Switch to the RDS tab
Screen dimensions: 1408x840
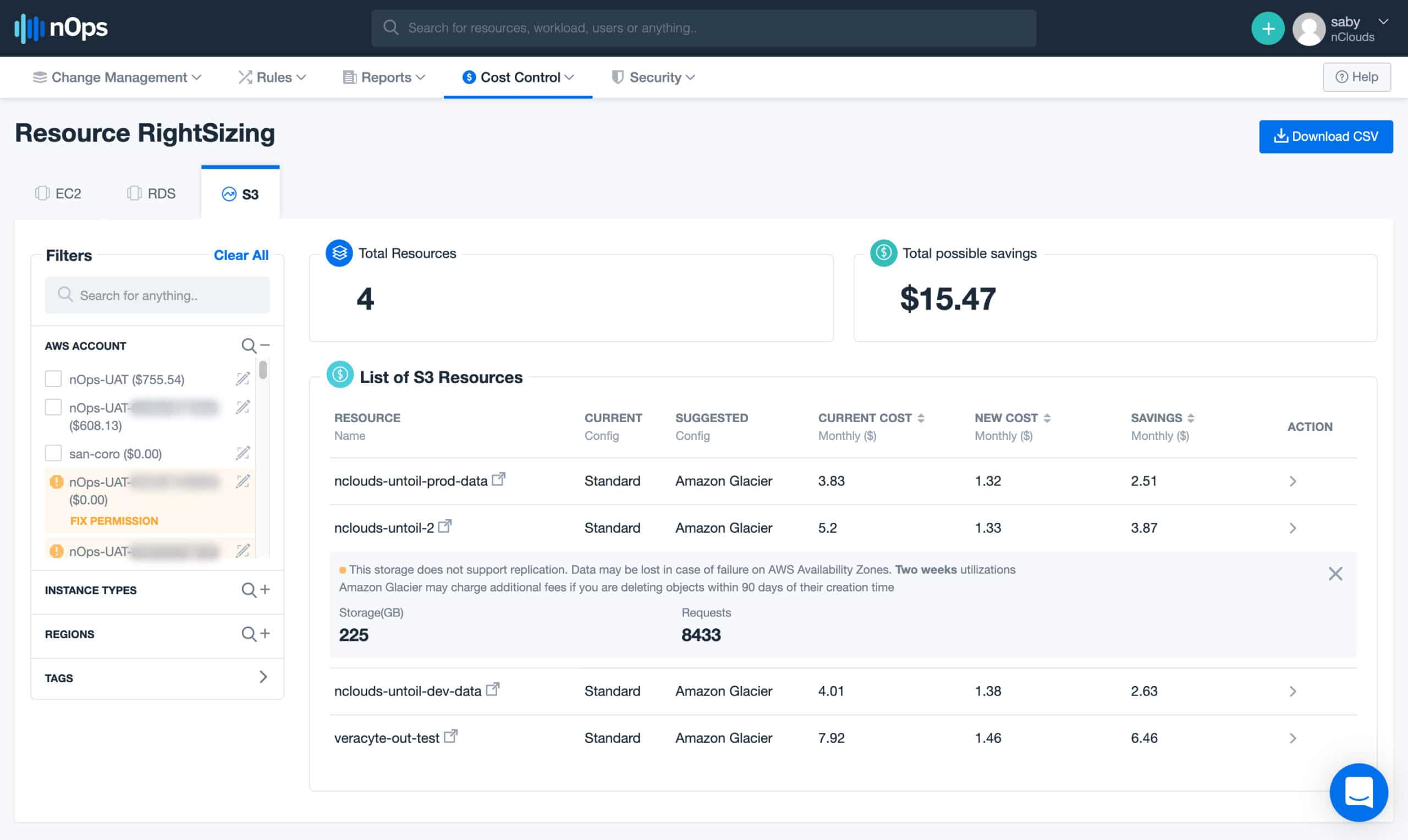[151, 194]
